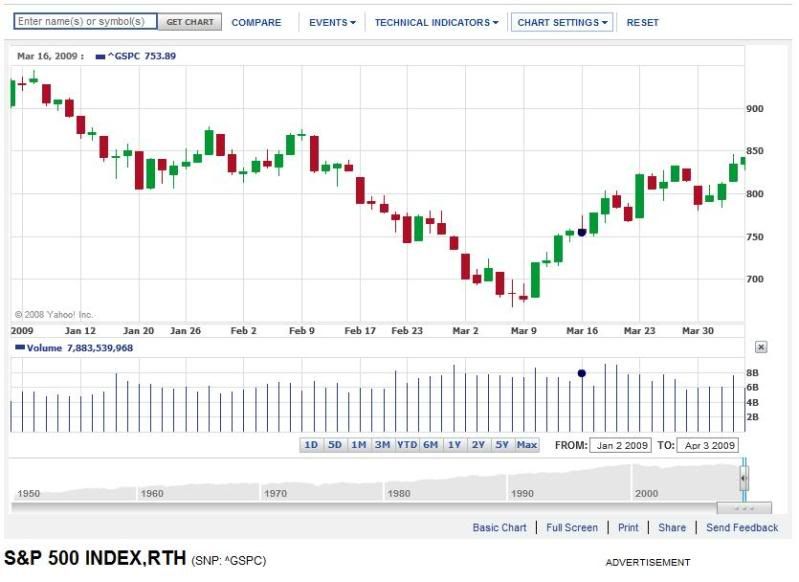The image size is (799, 582).
Task: Click the horizontal timeline scrollbar thumb
Action: (x=744, y=508)
